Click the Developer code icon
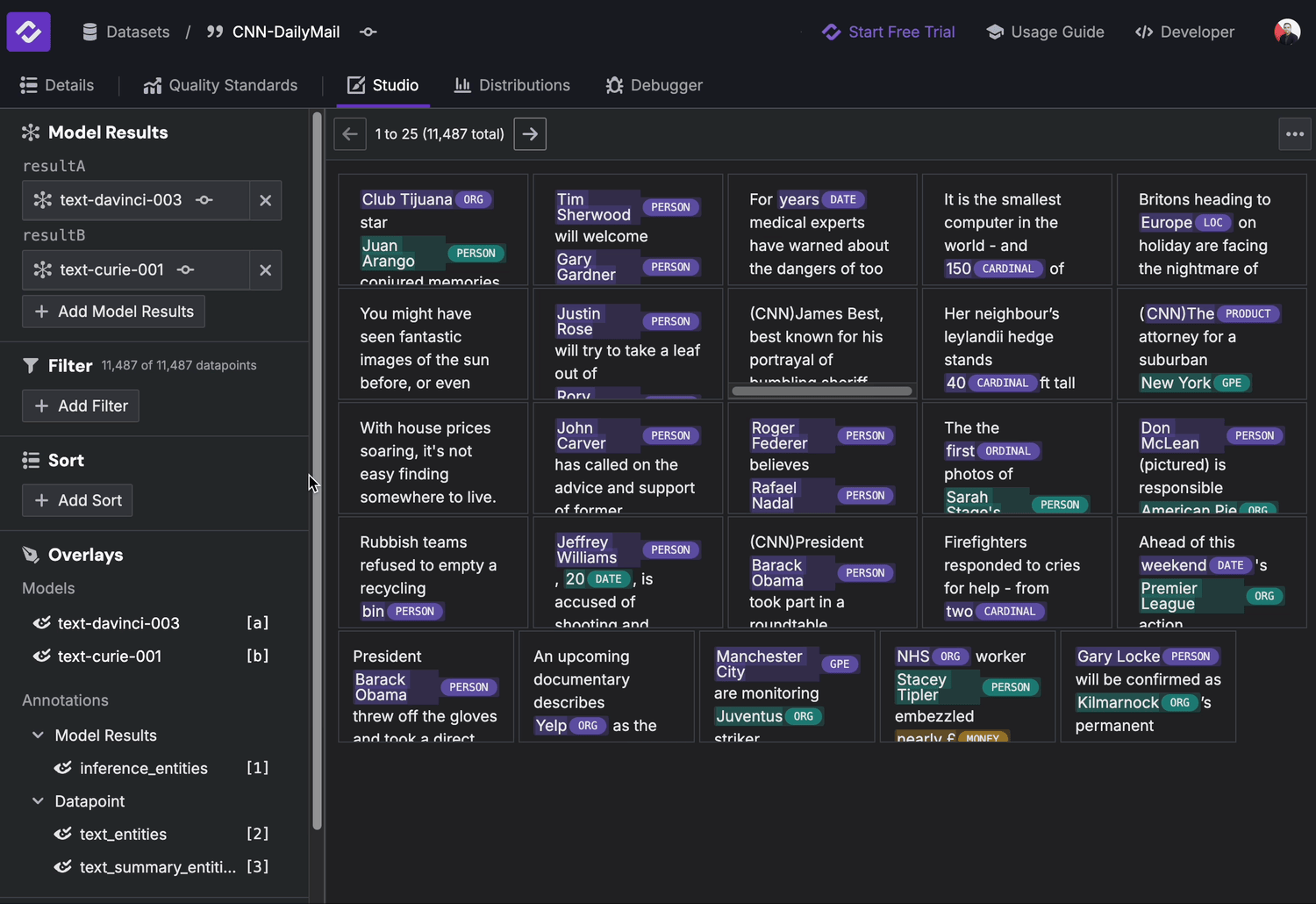 [x=1145, y=32]
